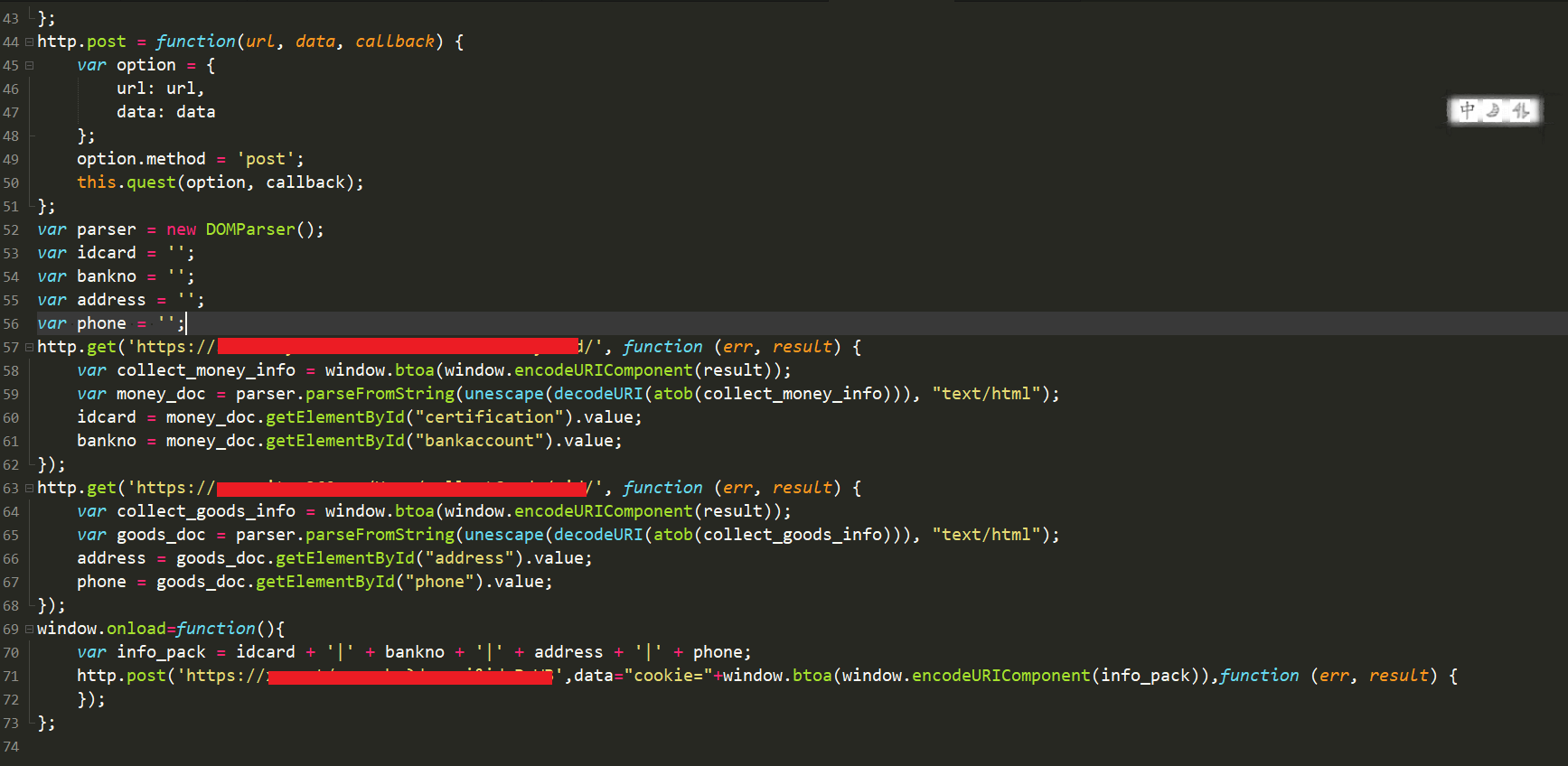Screen dimensions: 1568x766
Task: Toggle IME punctuation mode icon
Action: coord(1521,110)
